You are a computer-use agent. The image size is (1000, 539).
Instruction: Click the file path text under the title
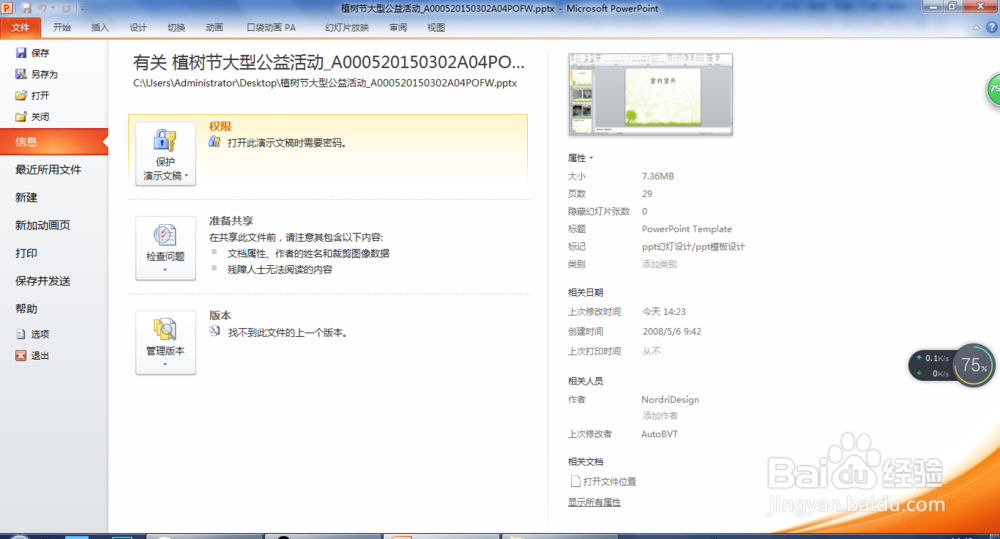pos(325,83)
